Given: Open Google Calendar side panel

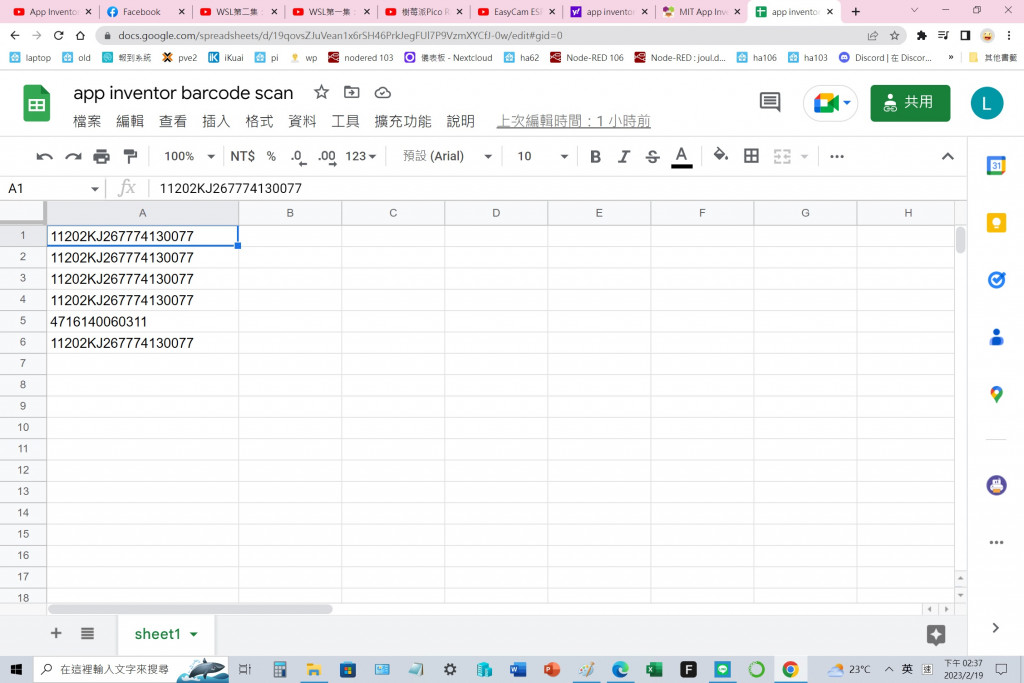Looking at the screenshot, I should [x=996, y=166].
